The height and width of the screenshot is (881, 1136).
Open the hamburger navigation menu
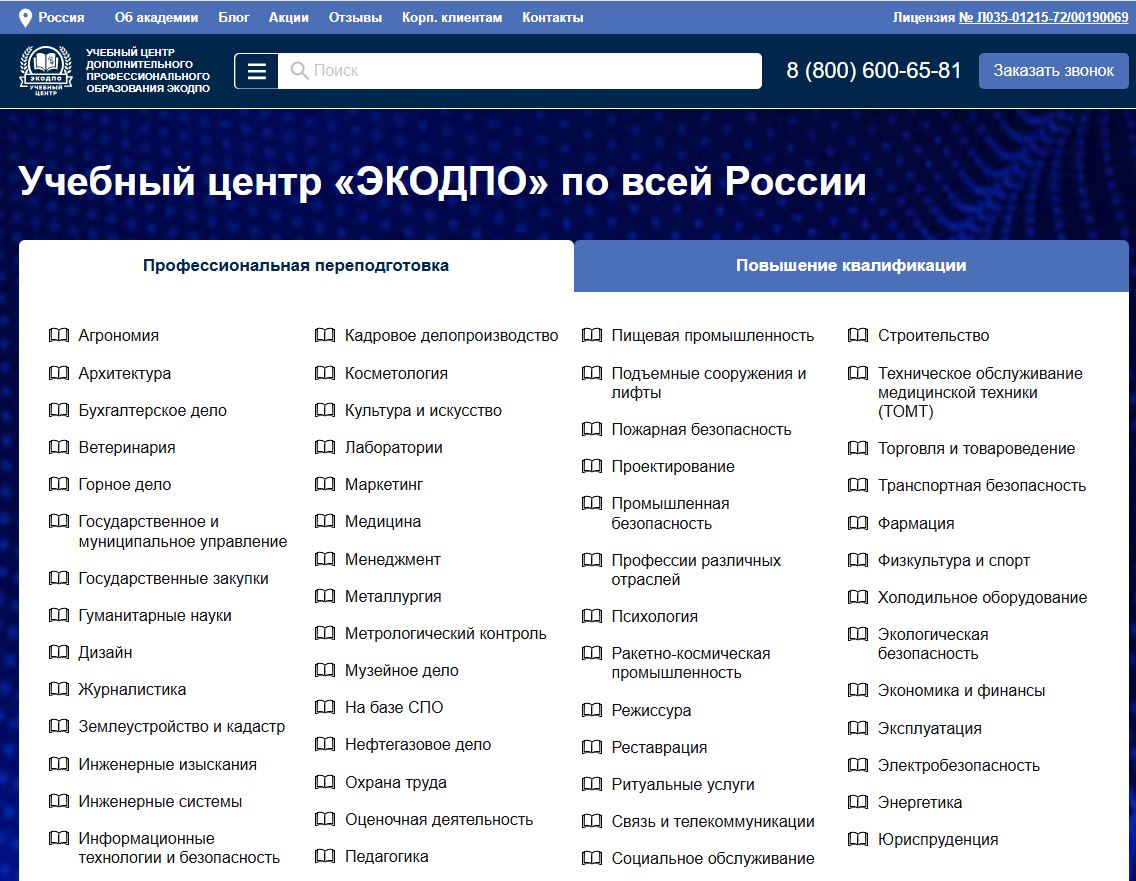pyautogui.click(x=257, y=70)
